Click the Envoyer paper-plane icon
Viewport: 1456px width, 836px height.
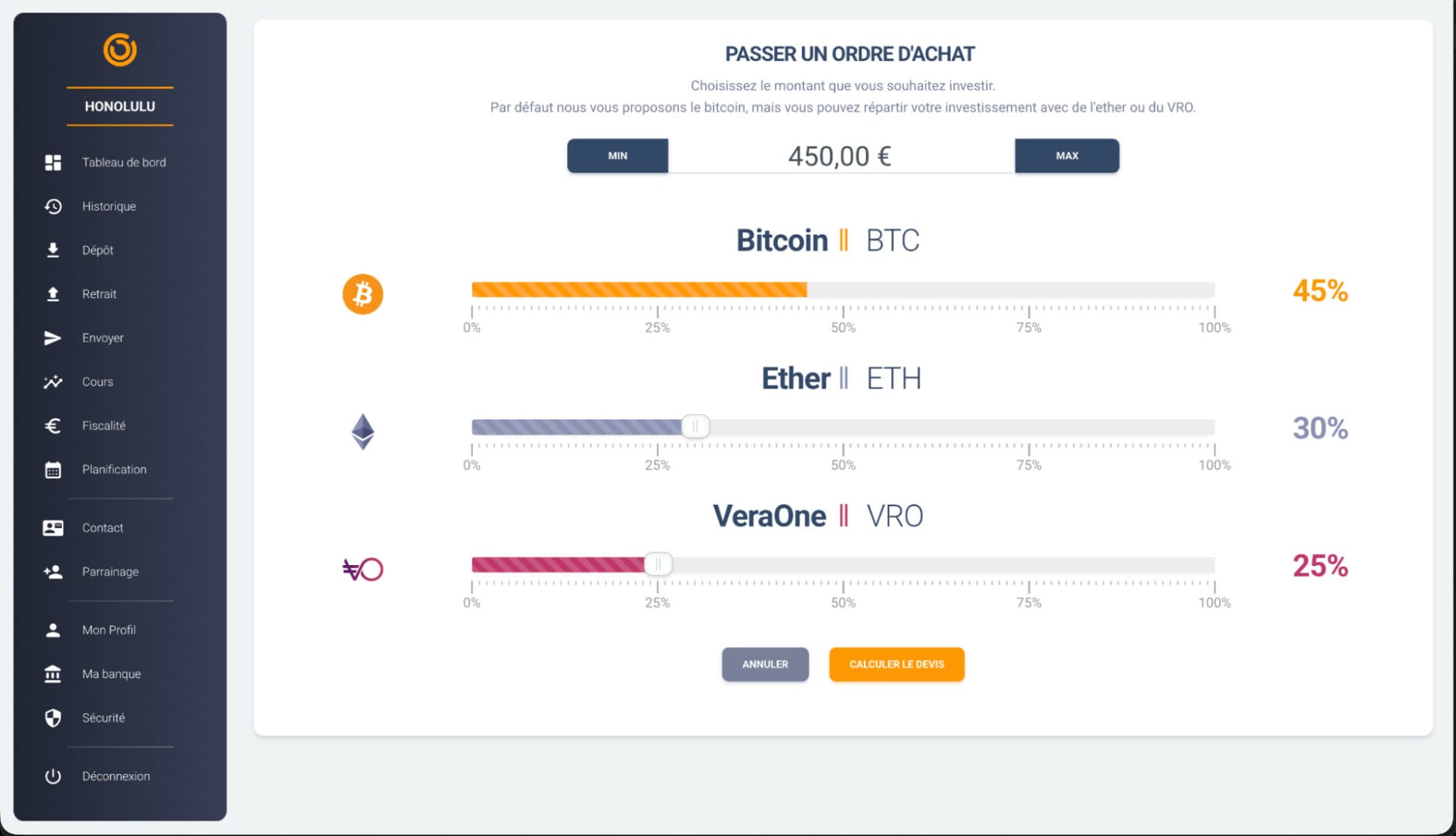[x=53, y=338]
